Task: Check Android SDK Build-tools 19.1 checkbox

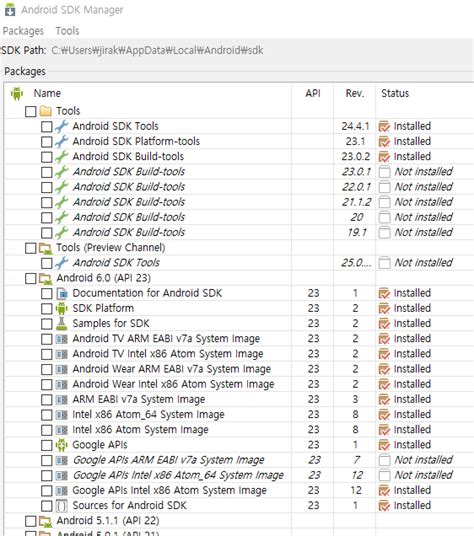Action: tap(46, 233)
